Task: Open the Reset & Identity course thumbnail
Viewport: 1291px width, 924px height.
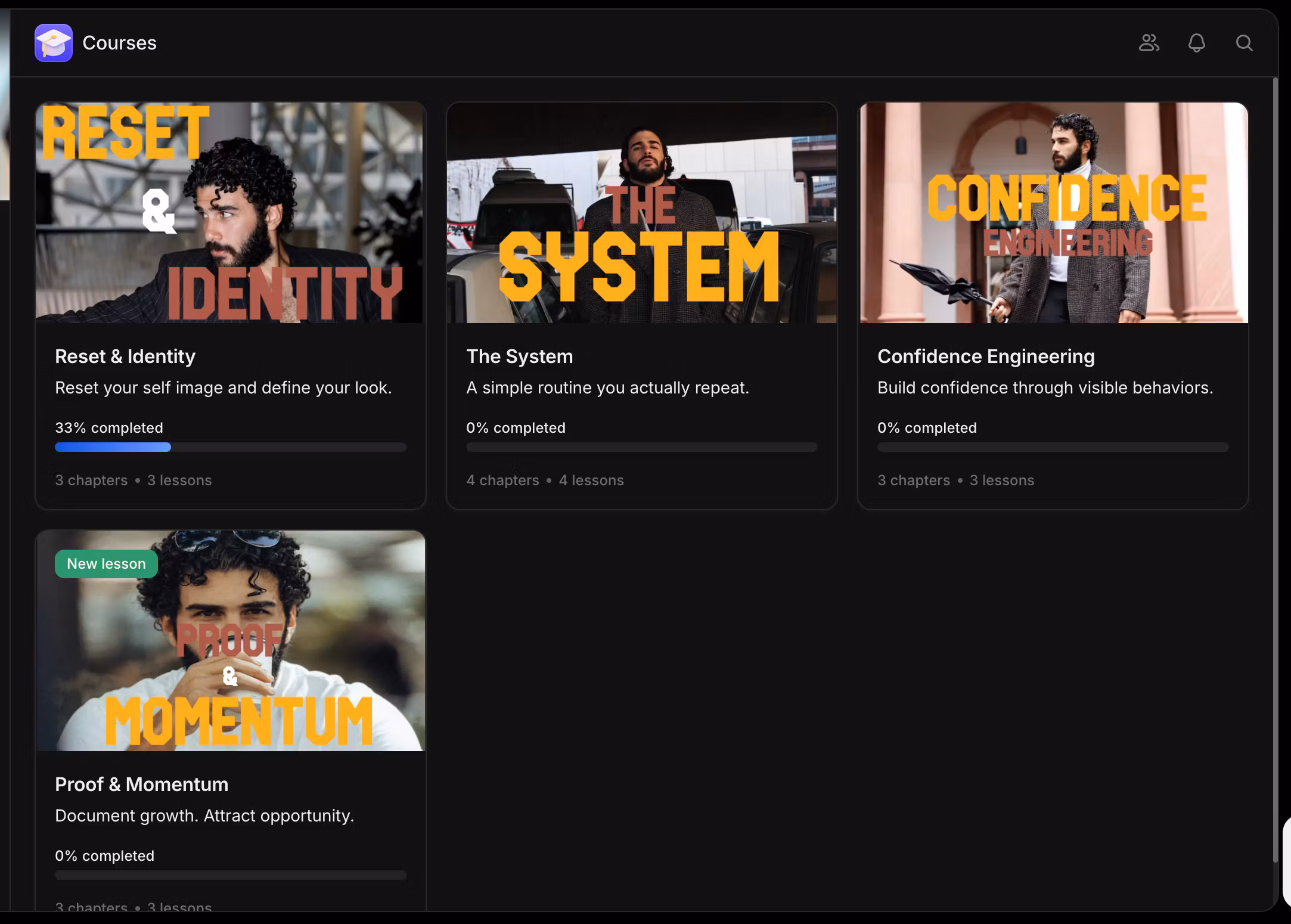Action: click(x=230, y=213)
